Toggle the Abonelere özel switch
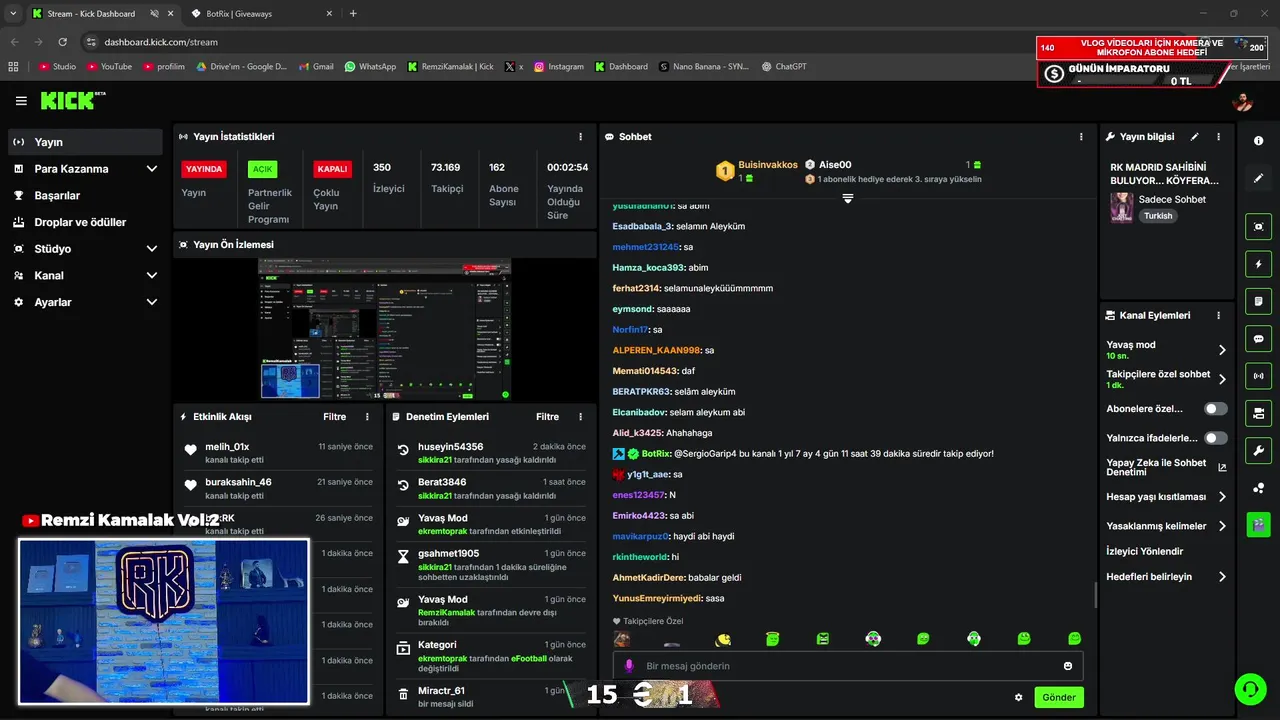Image resolution: width=1280 pixels, height=720 pixels. click(1215, 409)
